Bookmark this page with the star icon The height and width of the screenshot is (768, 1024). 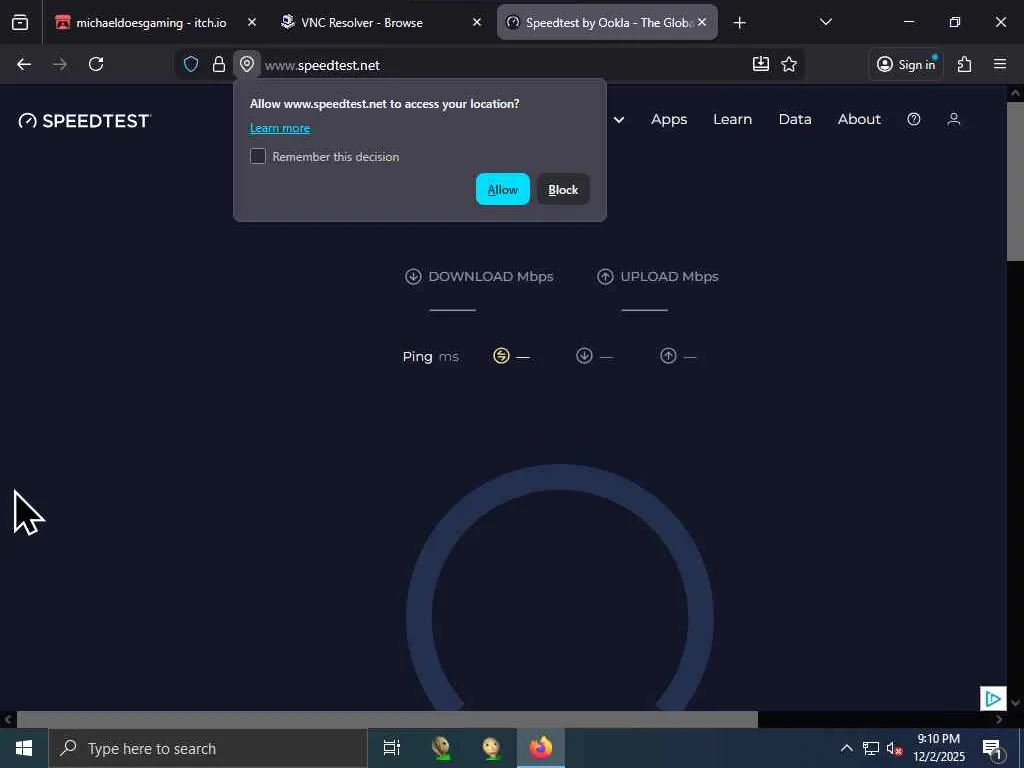(x=789, y=64)
